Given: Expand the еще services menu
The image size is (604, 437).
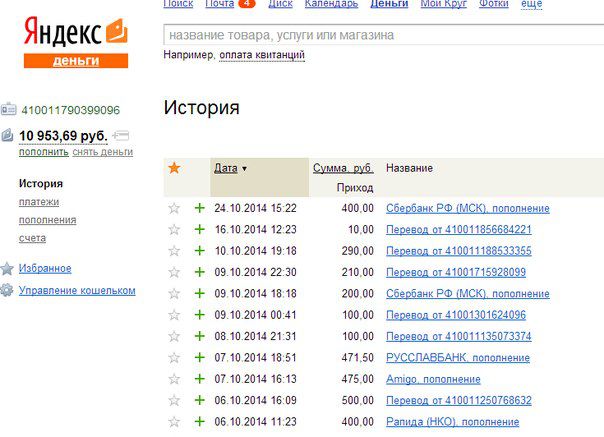Looking at the screenshot, I should click(532, 4).
